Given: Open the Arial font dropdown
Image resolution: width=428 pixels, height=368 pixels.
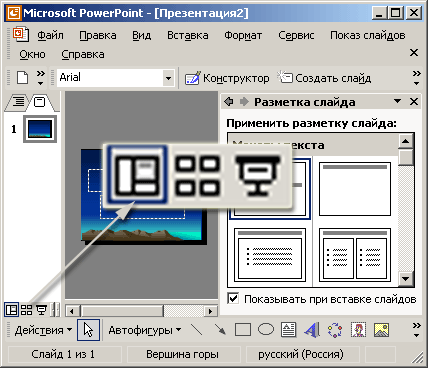Looking at the screenshot, I should click(168, 78).
